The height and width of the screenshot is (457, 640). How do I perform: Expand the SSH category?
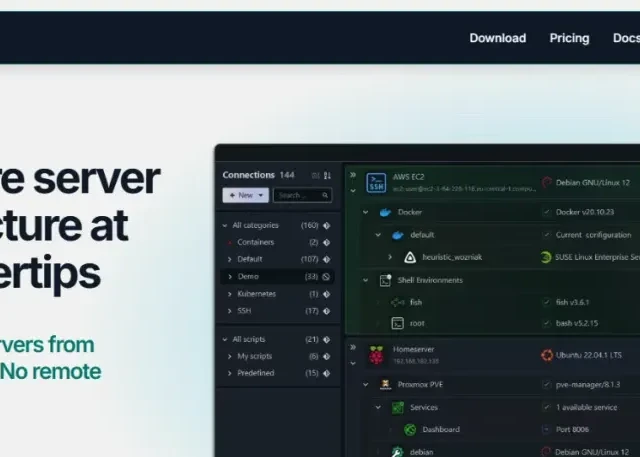[229, 311]
